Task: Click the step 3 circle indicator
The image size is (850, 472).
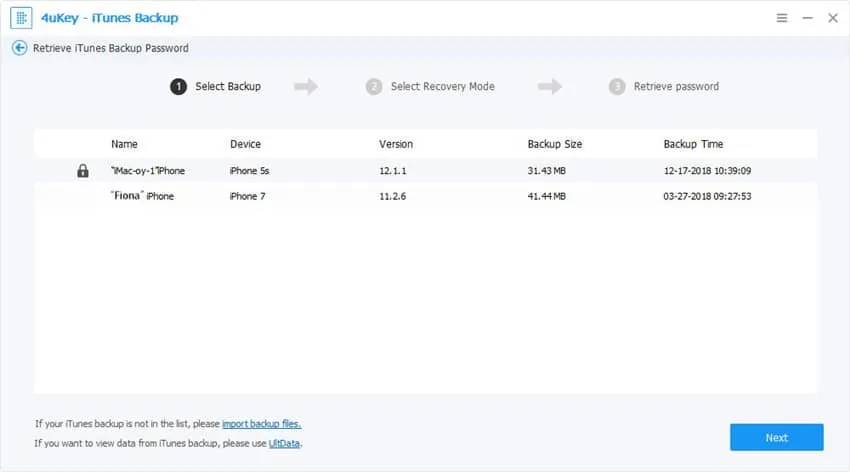Action: (617, 87)
